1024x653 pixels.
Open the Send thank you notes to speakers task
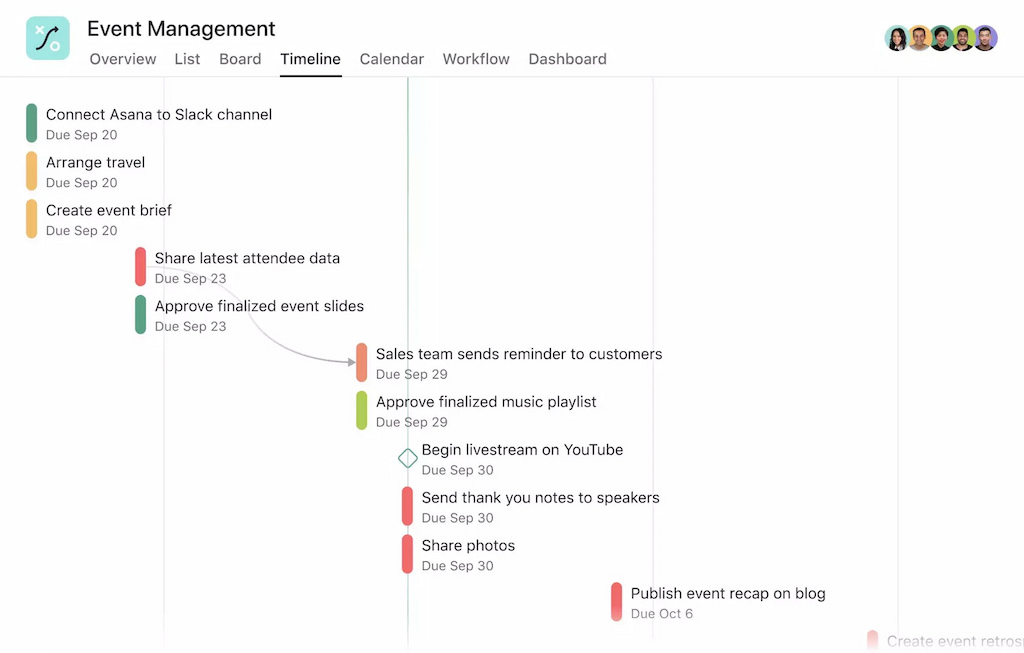click(540, 497)
